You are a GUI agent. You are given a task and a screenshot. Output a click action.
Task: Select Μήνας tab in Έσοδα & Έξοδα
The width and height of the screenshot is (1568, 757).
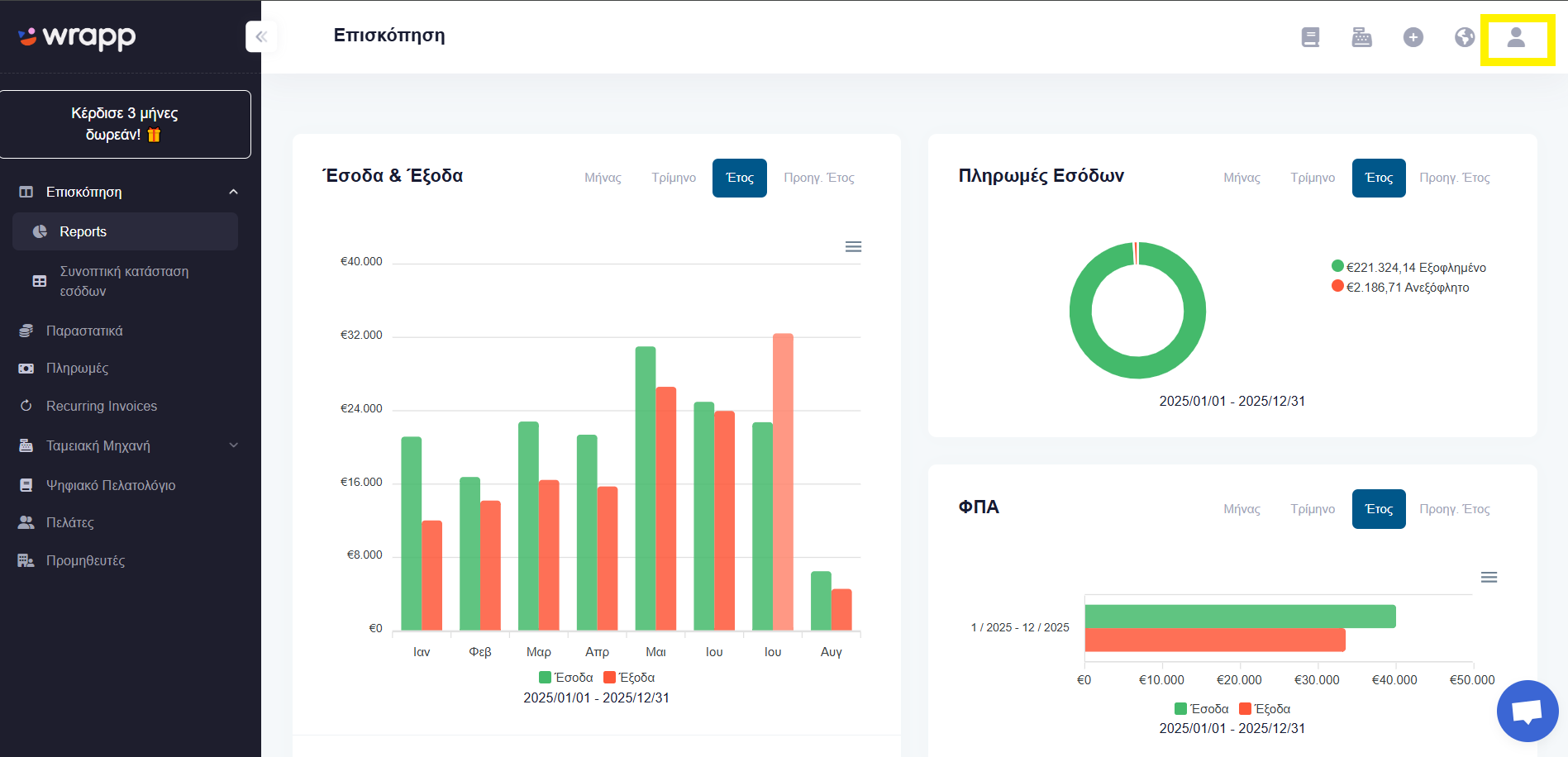(x=603, y=178)
